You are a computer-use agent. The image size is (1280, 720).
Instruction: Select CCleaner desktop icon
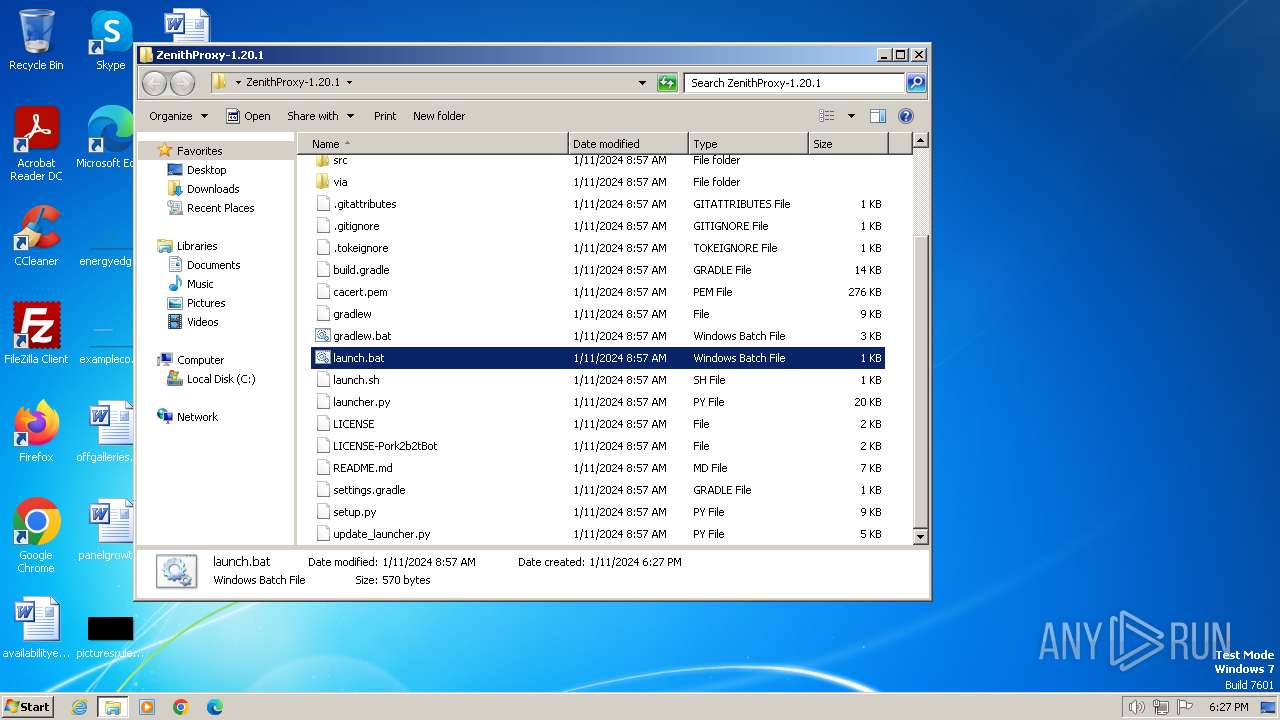(36, 236)
